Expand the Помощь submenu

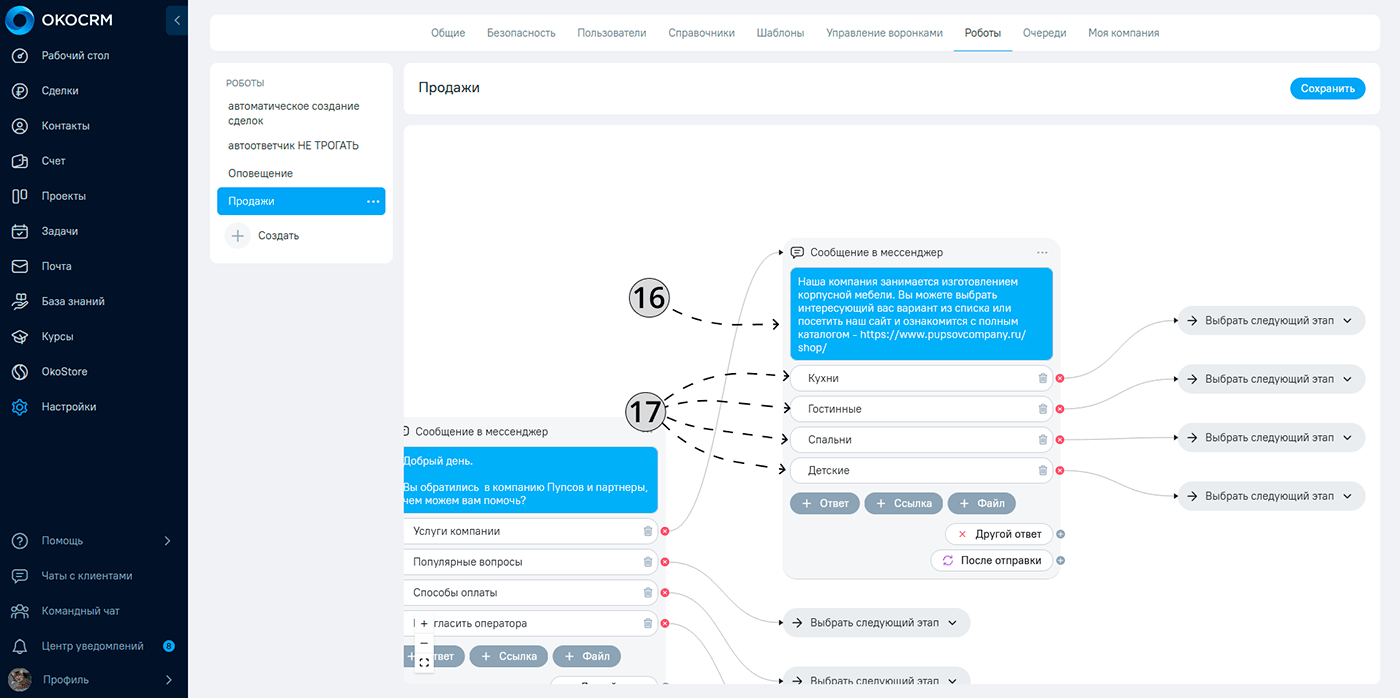(x=167, y=541)
